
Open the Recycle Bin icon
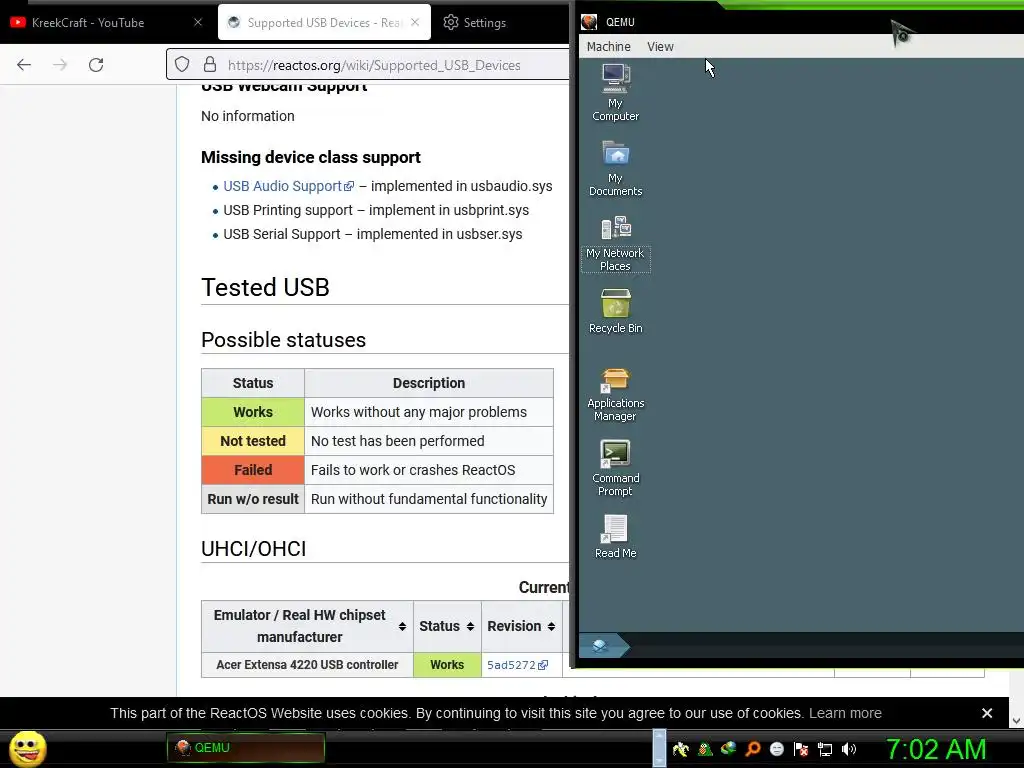coord(615,312)
